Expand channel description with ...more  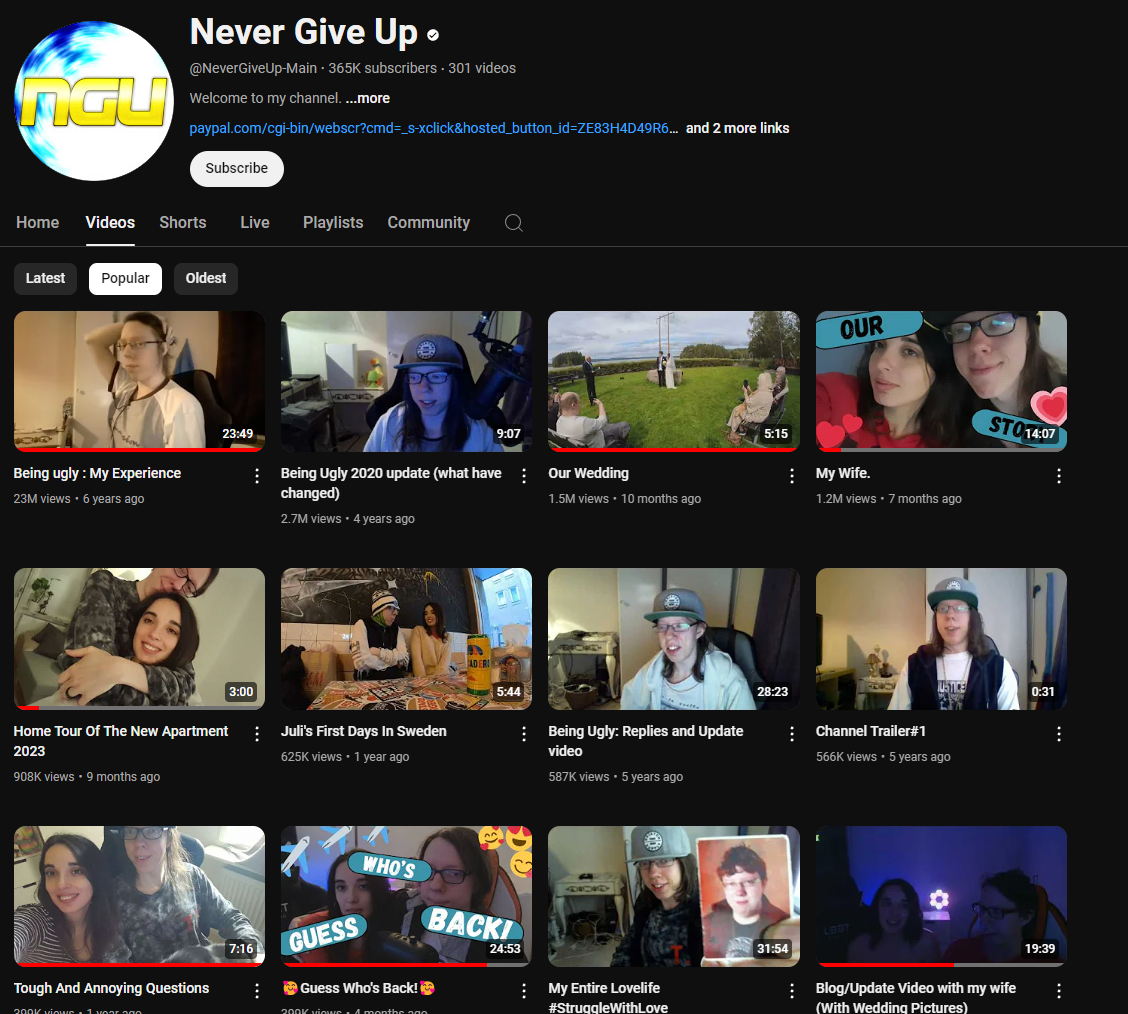(368, 99)
